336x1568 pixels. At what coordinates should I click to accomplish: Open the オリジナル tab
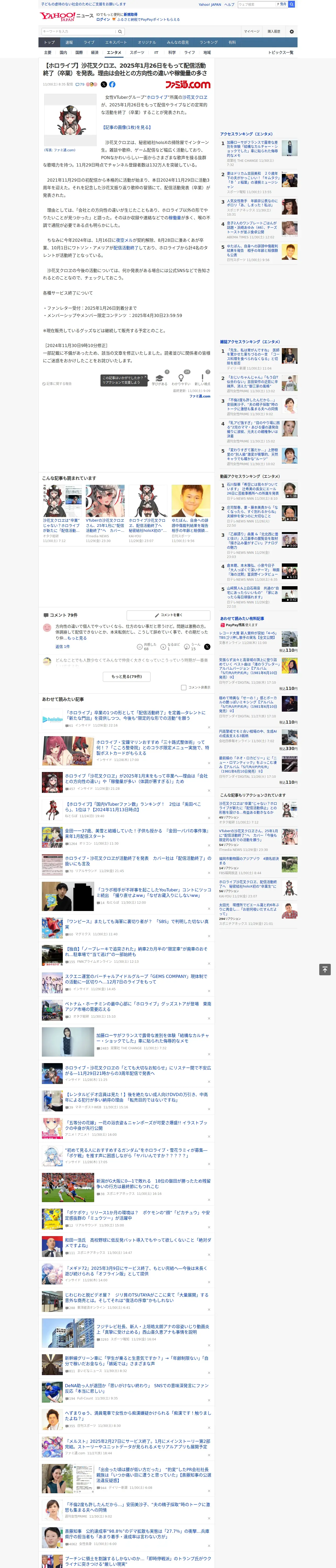[x=147, y=42]
